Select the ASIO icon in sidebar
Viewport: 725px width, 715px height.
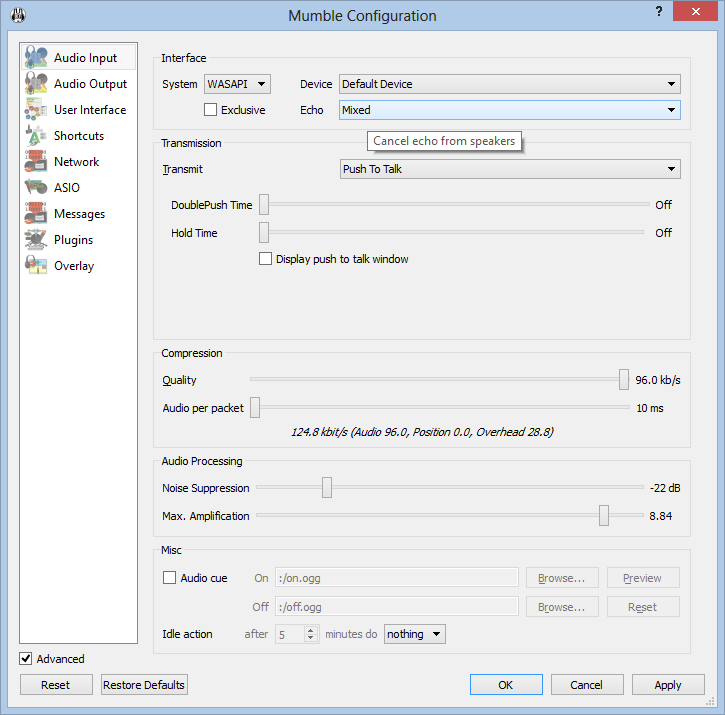[x=37, y=188]
